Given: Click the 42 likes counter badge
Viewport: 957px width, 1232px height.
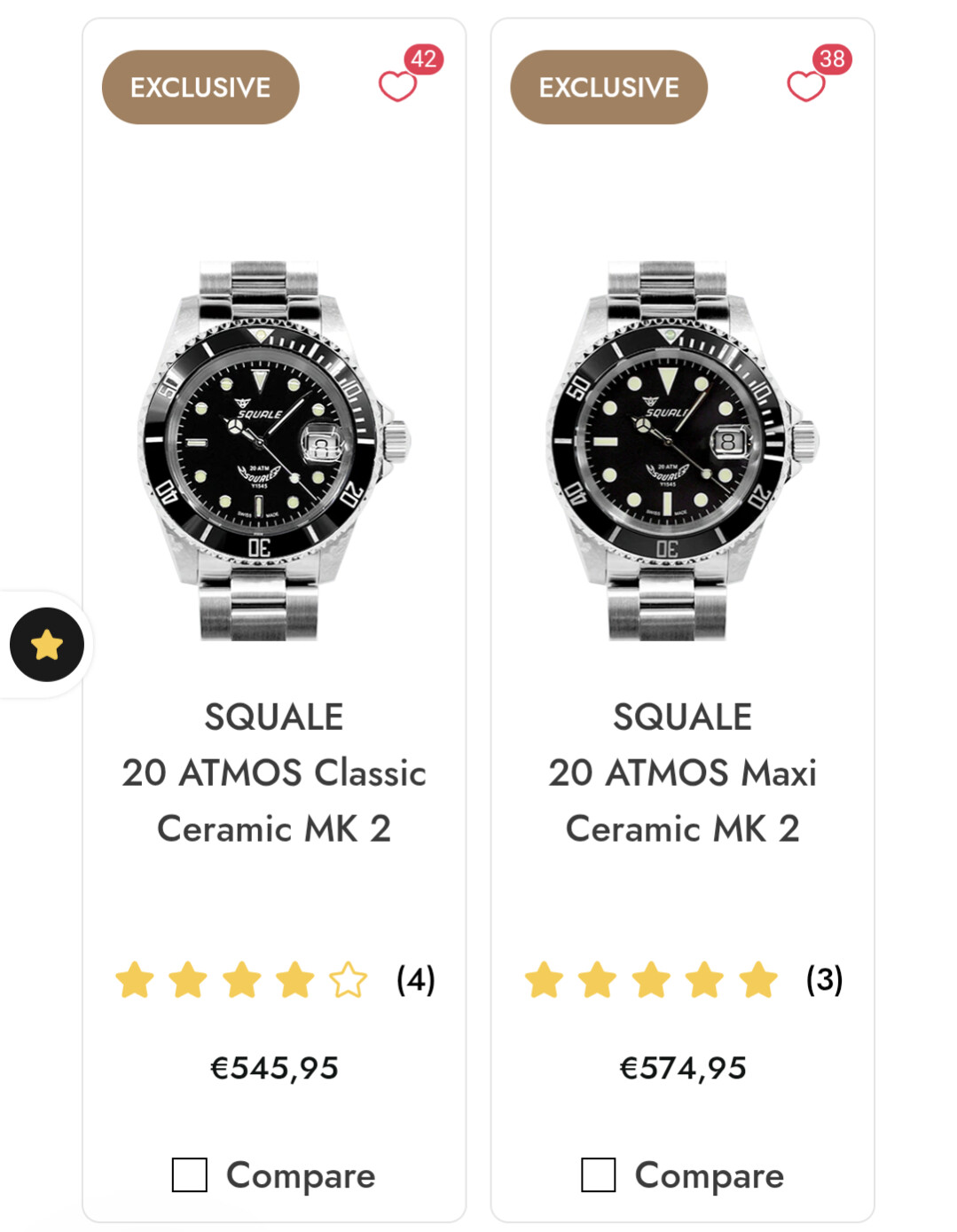Looking at the screenshot, I should (424, 59).
